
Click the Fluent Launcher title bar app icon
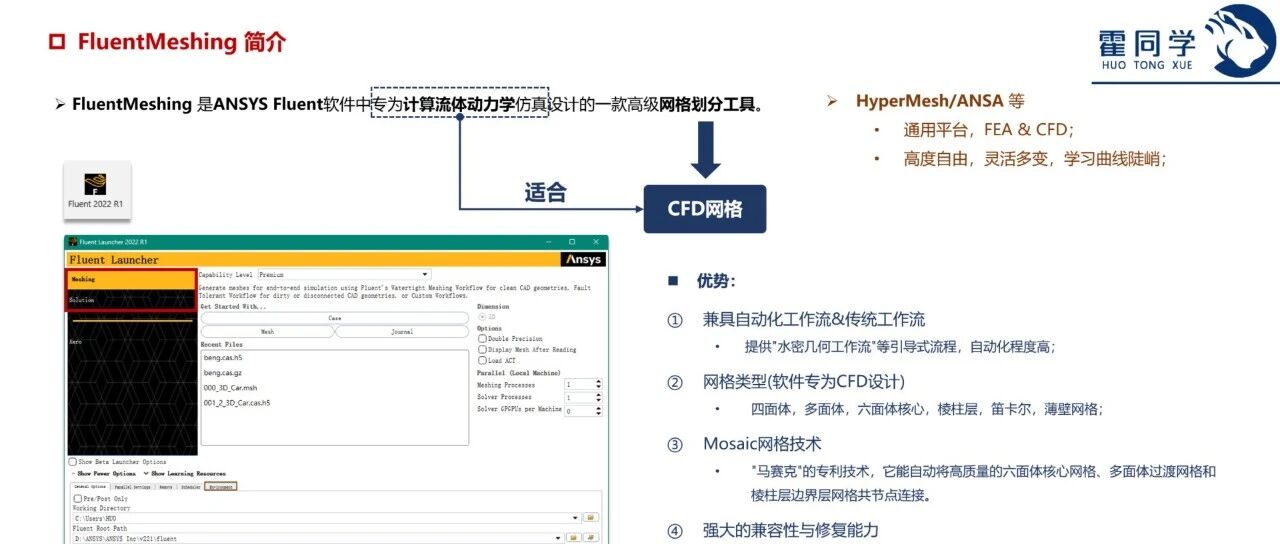[x=71, y=242]
